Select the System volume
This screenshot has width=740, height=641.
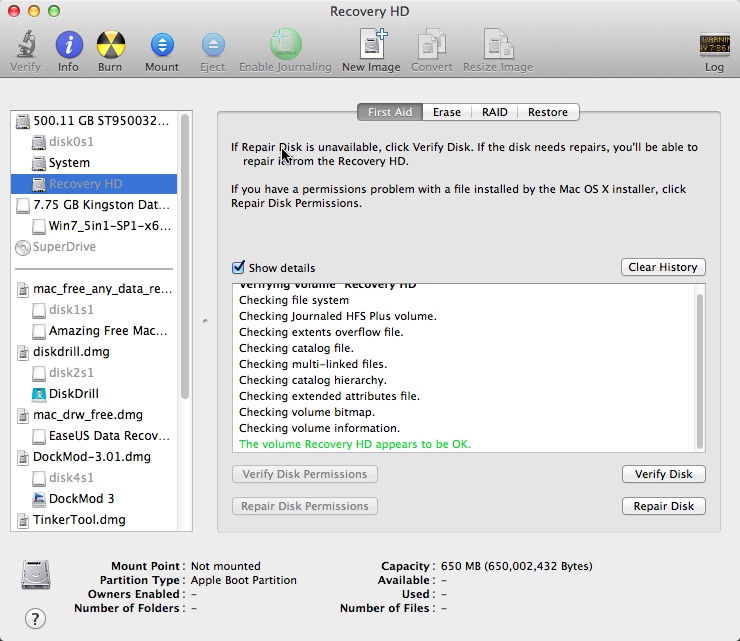[x=94, y=163]
